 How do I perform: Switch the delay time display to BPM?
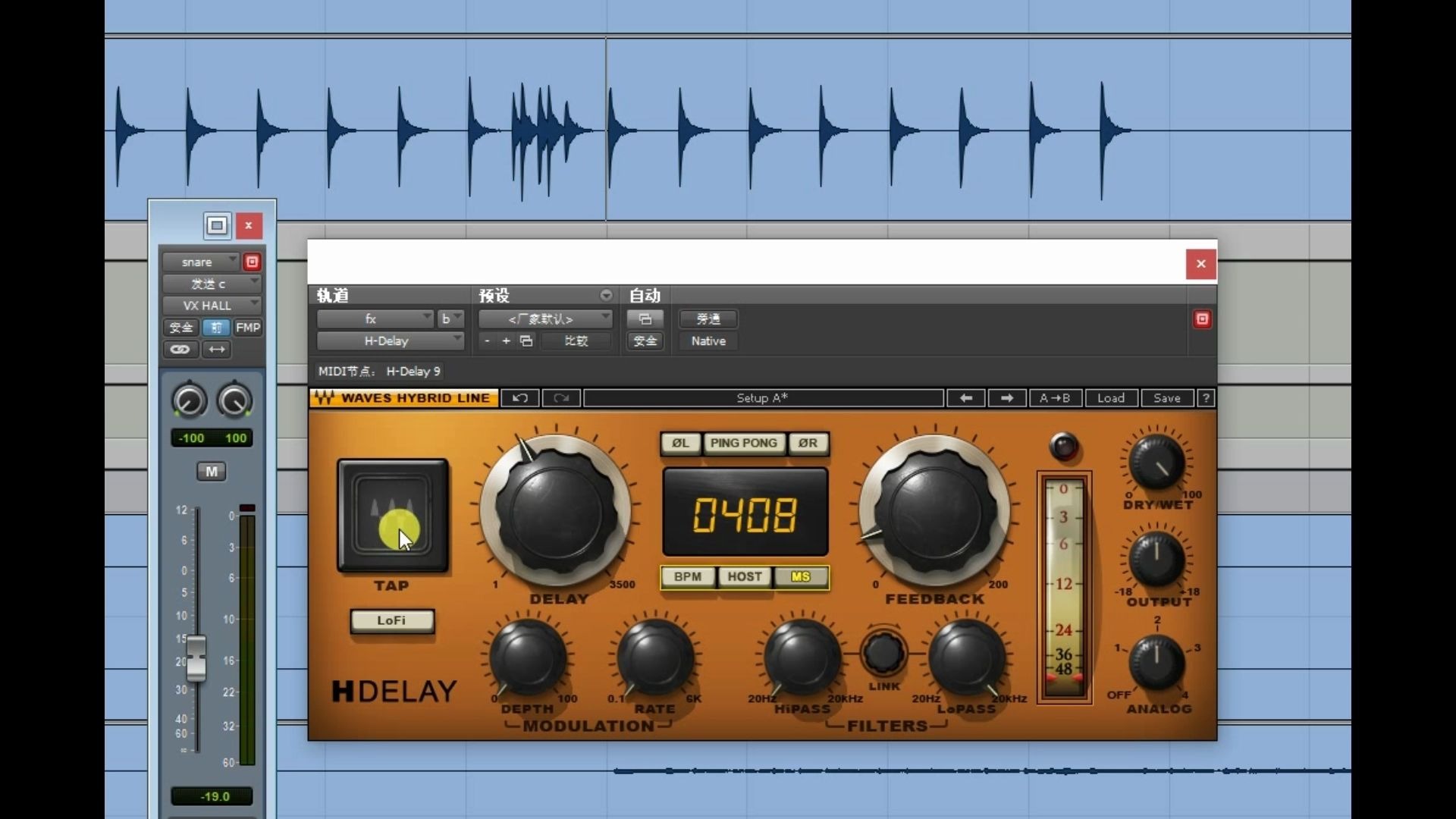point(688,577)
